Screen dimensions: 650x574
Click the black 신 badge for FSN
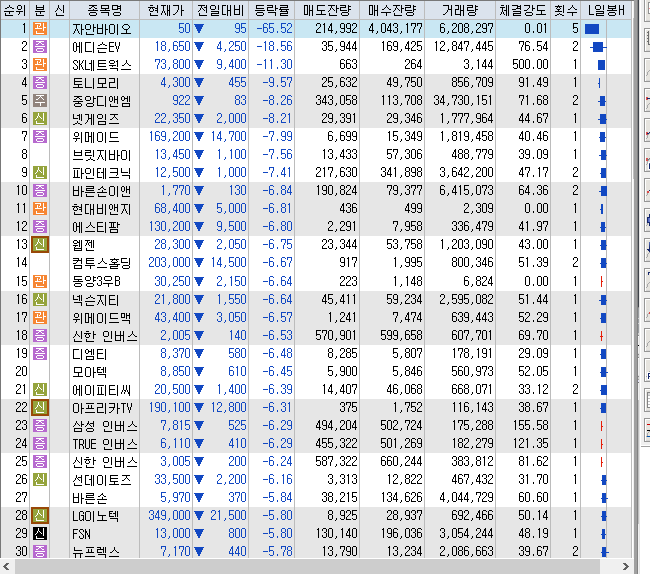point(40,533)
